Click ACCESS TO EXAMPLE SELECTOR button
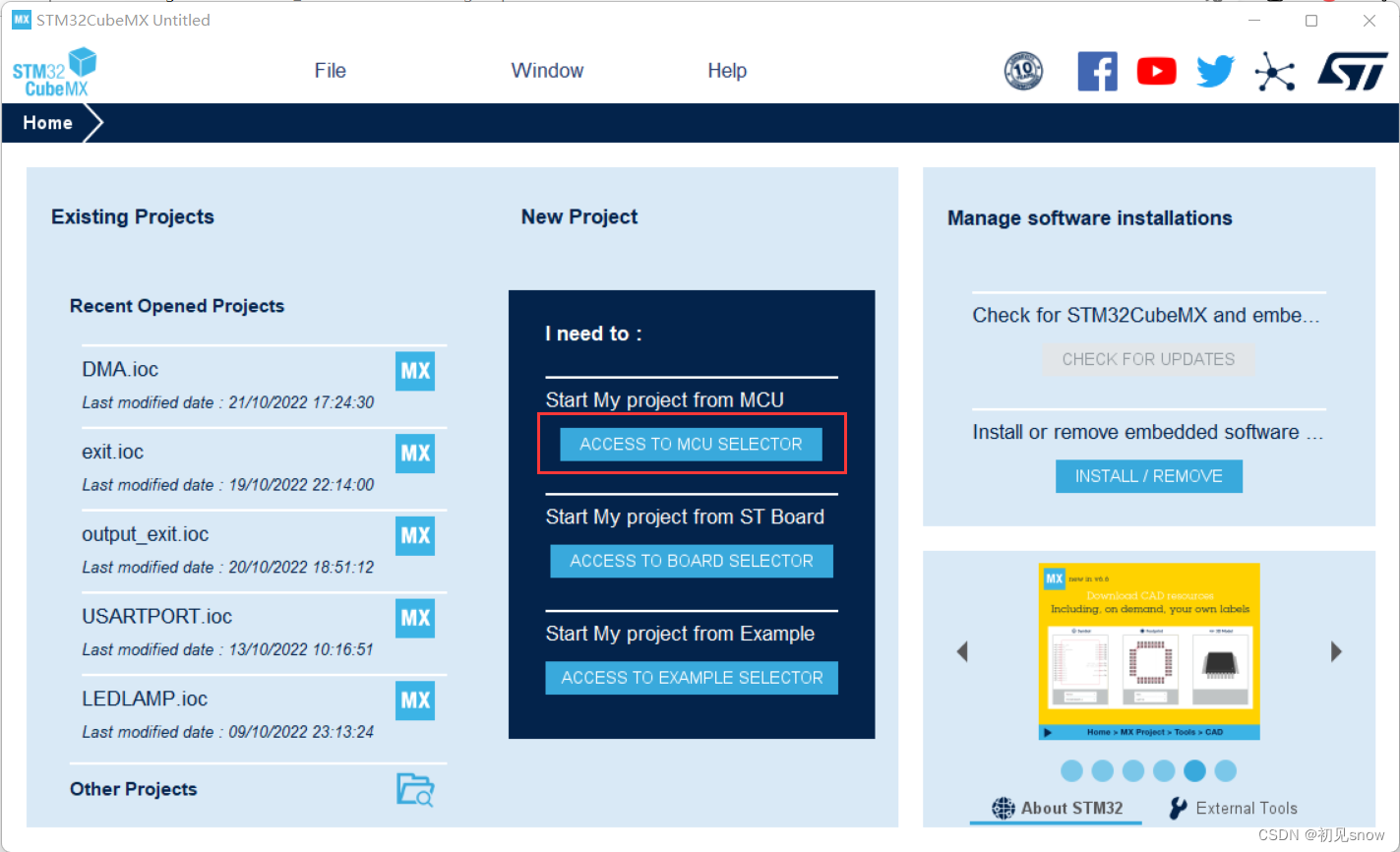Image resolution: width=1400 pixels, height=852 pixels. coord(692,678)
